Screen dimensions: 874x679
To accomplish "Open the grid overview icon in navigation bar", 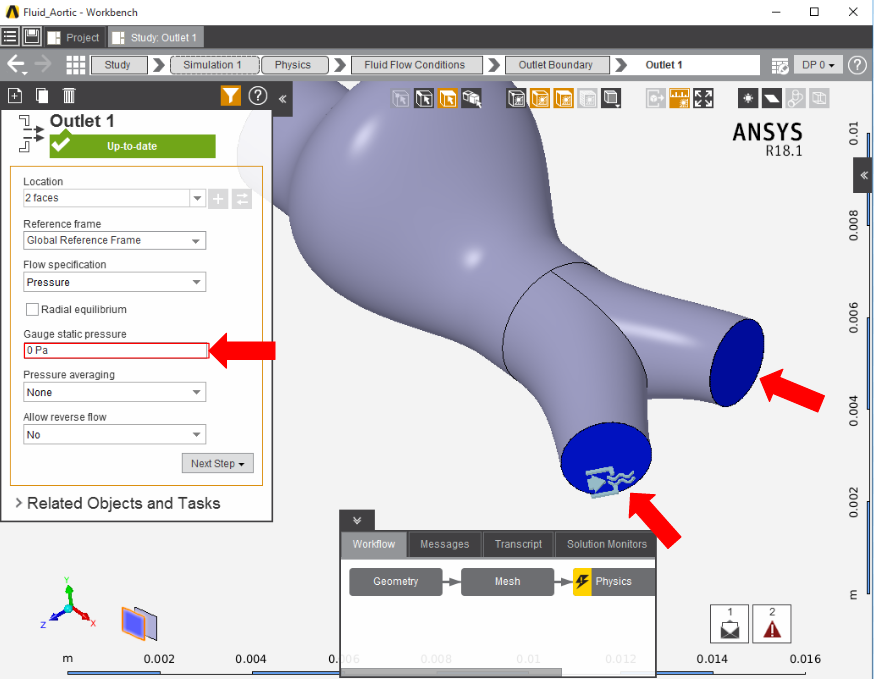I will (x=75, y=65).
